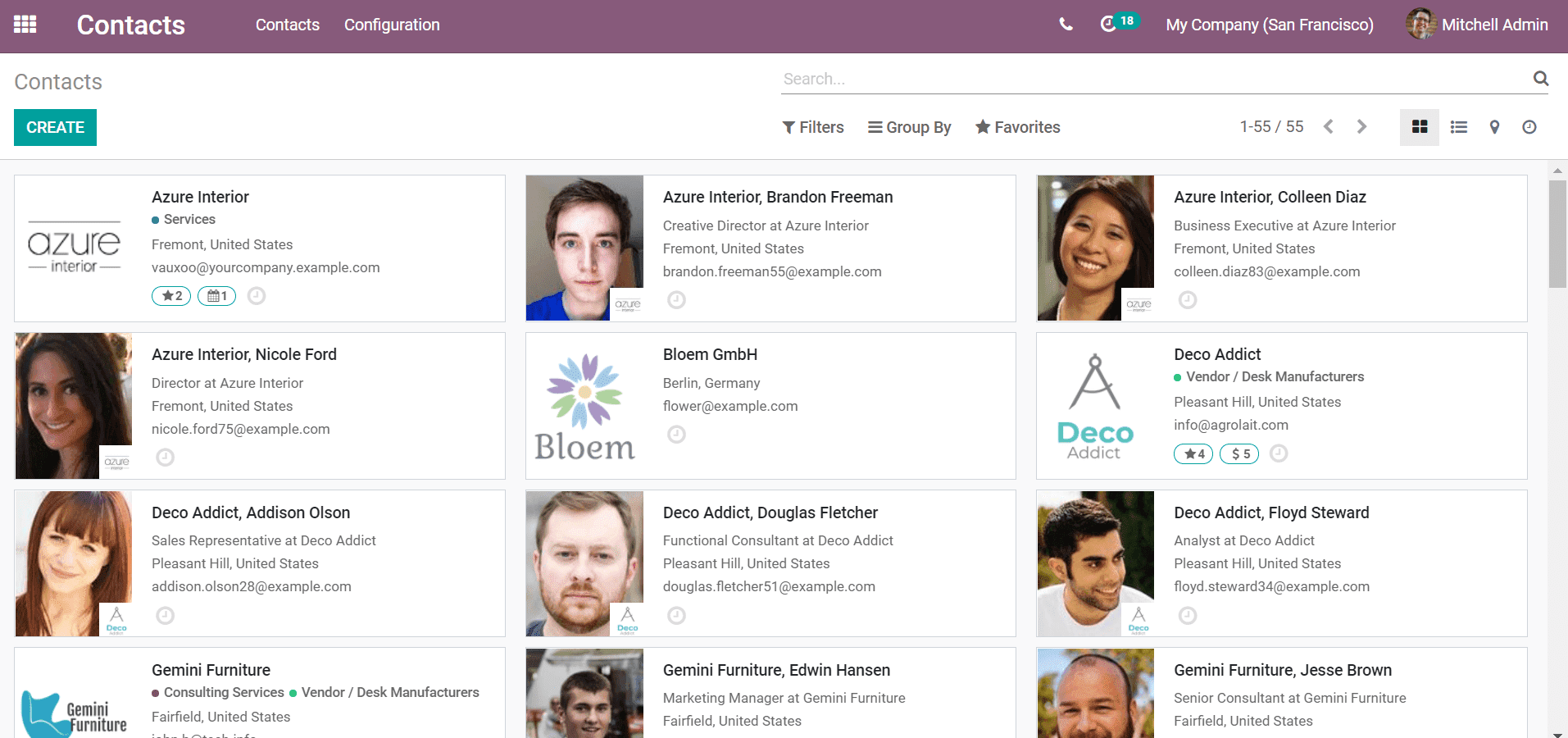The image size is (1568, 738).
Task: Open Mitchell Admin user menu
Action: pyautogui.click(x=1477, y=25)
